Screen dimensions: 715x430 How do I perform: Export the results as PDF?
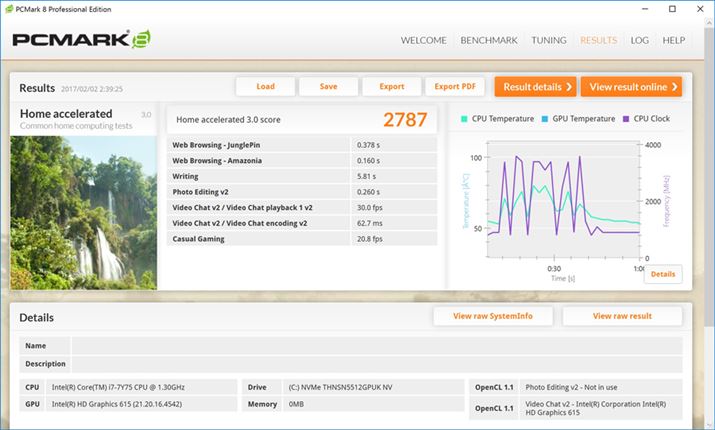(x=455, y=87)
